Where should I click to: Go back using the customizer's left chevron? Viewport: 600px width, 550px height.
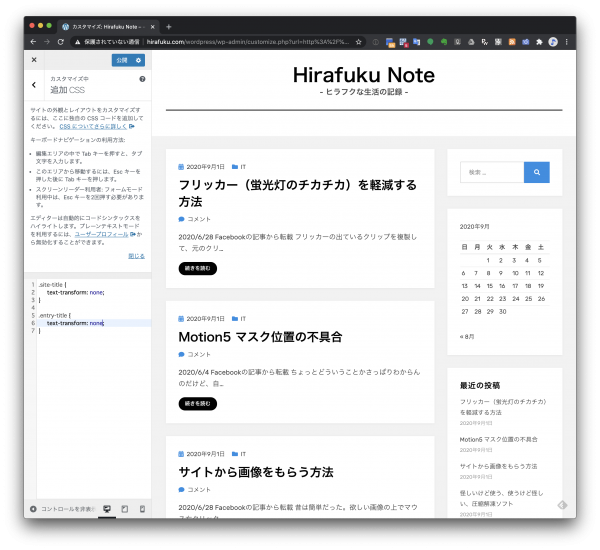click(x=34, y=85)
